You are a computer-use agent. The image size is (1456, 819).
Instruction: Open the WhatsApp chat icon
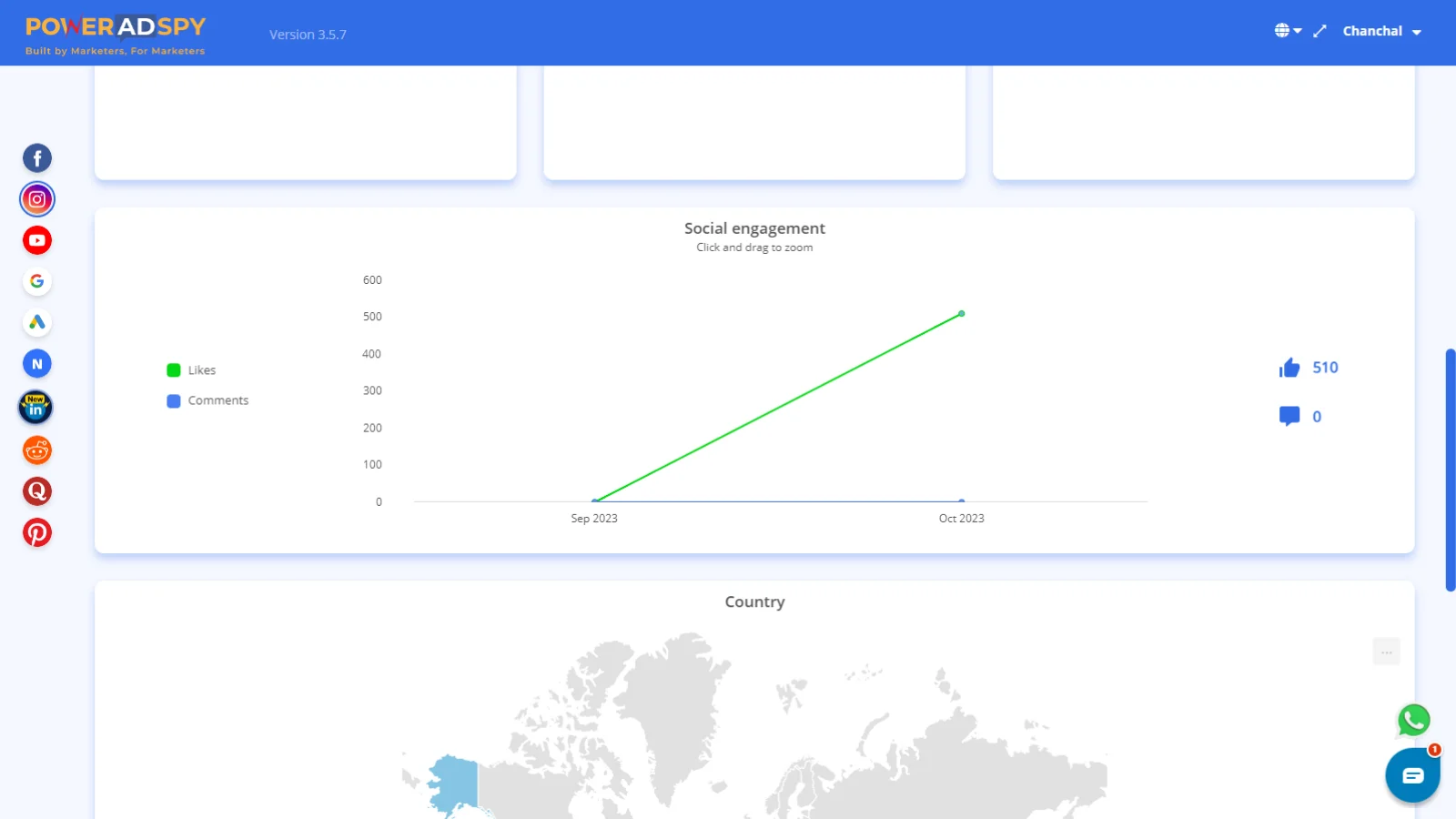click(1414, 721)
